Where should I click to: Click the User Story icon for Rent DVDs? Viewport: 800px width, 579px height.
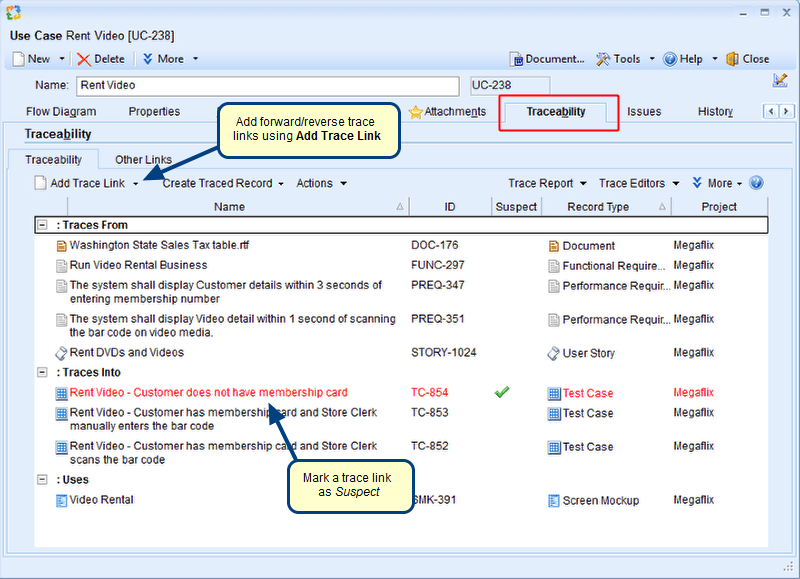coord(62,353)
